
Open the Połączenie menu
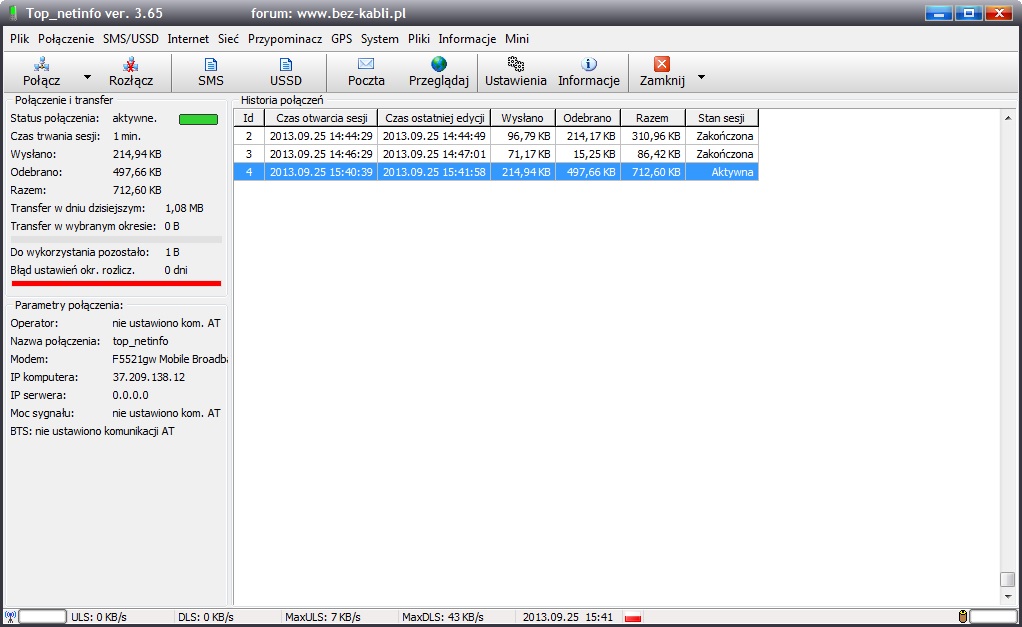click(66, 39)
